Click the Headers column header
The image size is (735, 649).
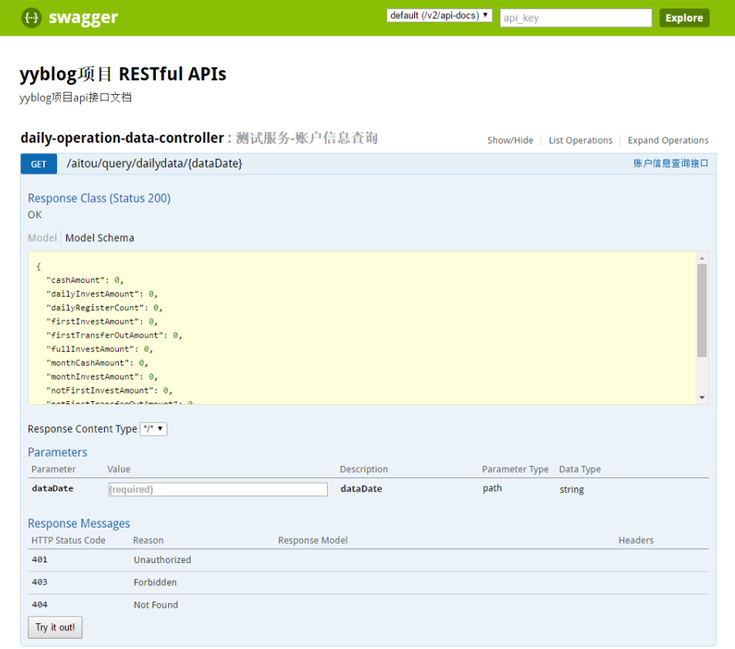(636, 540)
